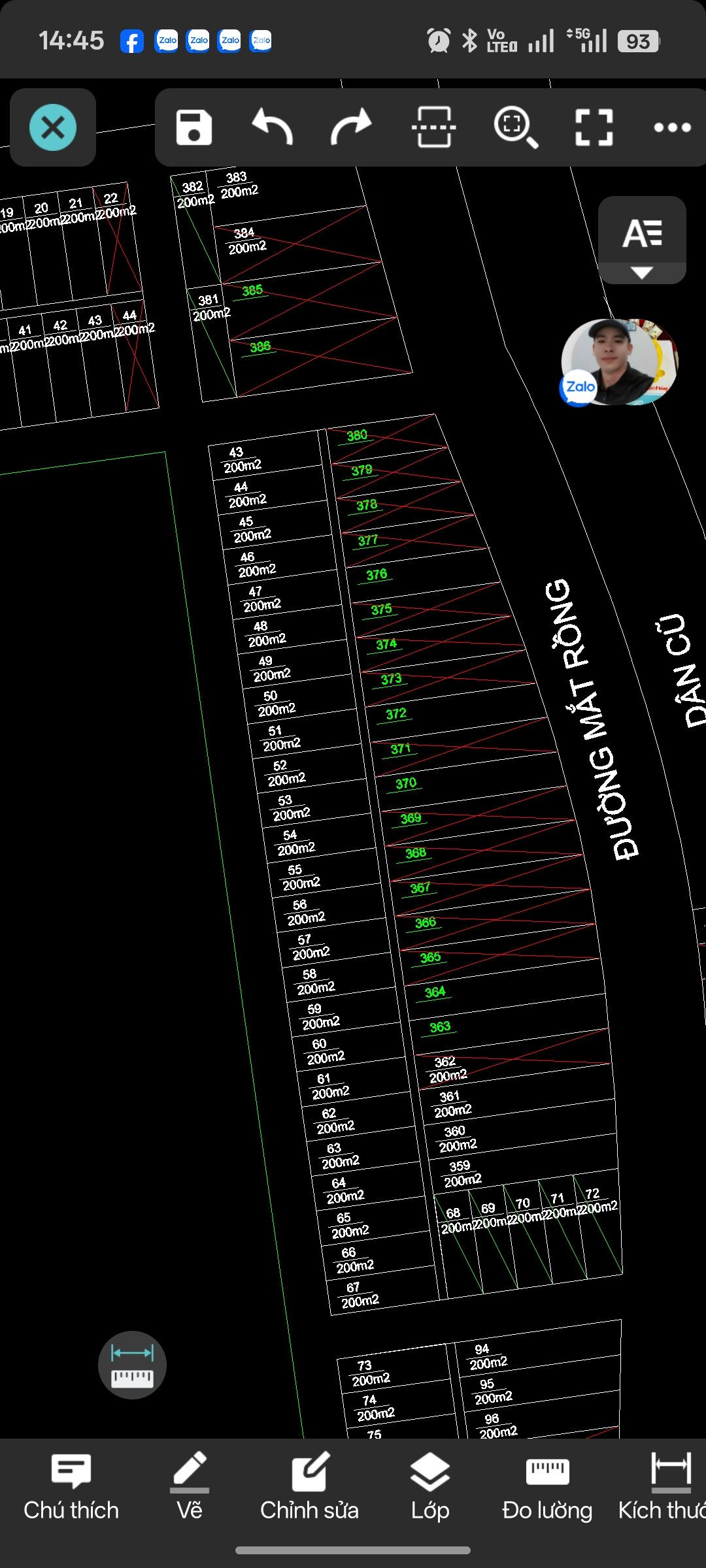Redo with the forward arrow icon
This screenshot has height=1568, width=706.
coord(351,127)
